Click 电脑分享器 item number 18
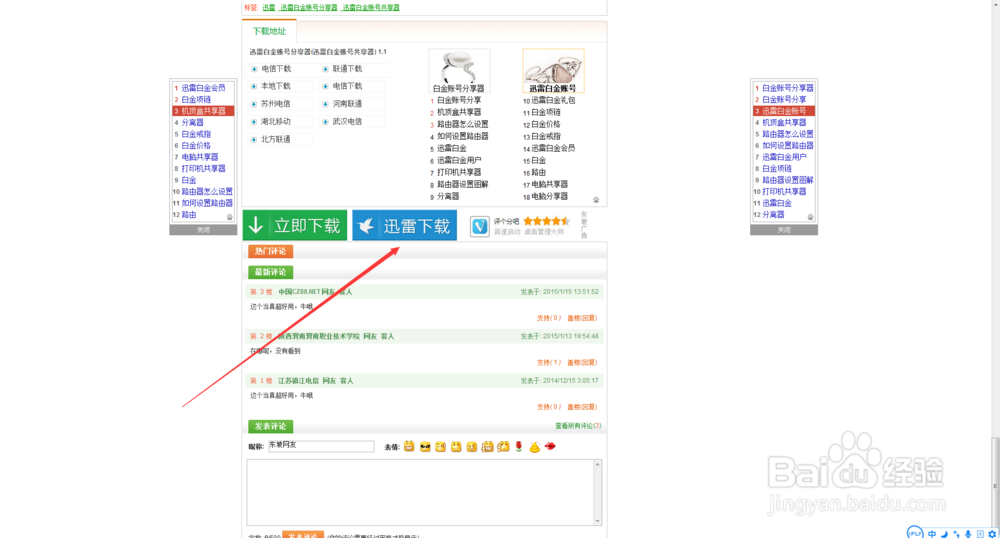 [549, 196]
